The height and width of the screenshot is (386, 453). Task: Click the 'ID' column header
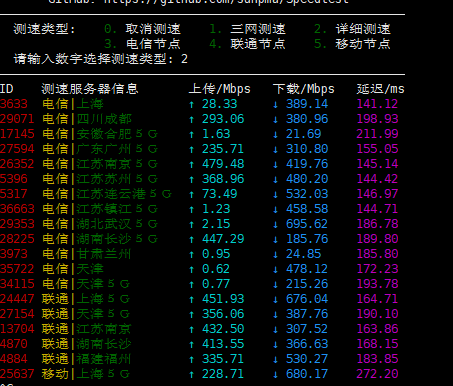pyautogui.click(x=7, y=89)
